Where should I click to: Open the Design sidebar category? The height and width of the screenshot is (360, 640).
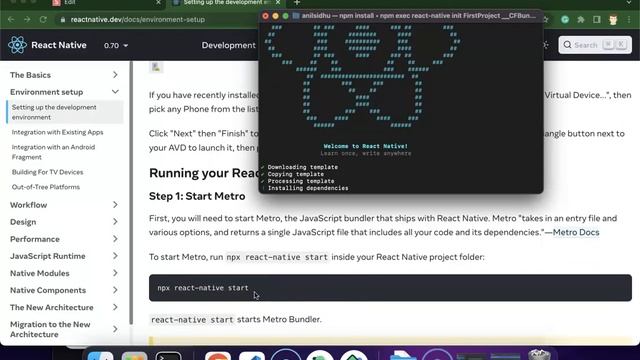pyautogui.click(x=23, y=222)
